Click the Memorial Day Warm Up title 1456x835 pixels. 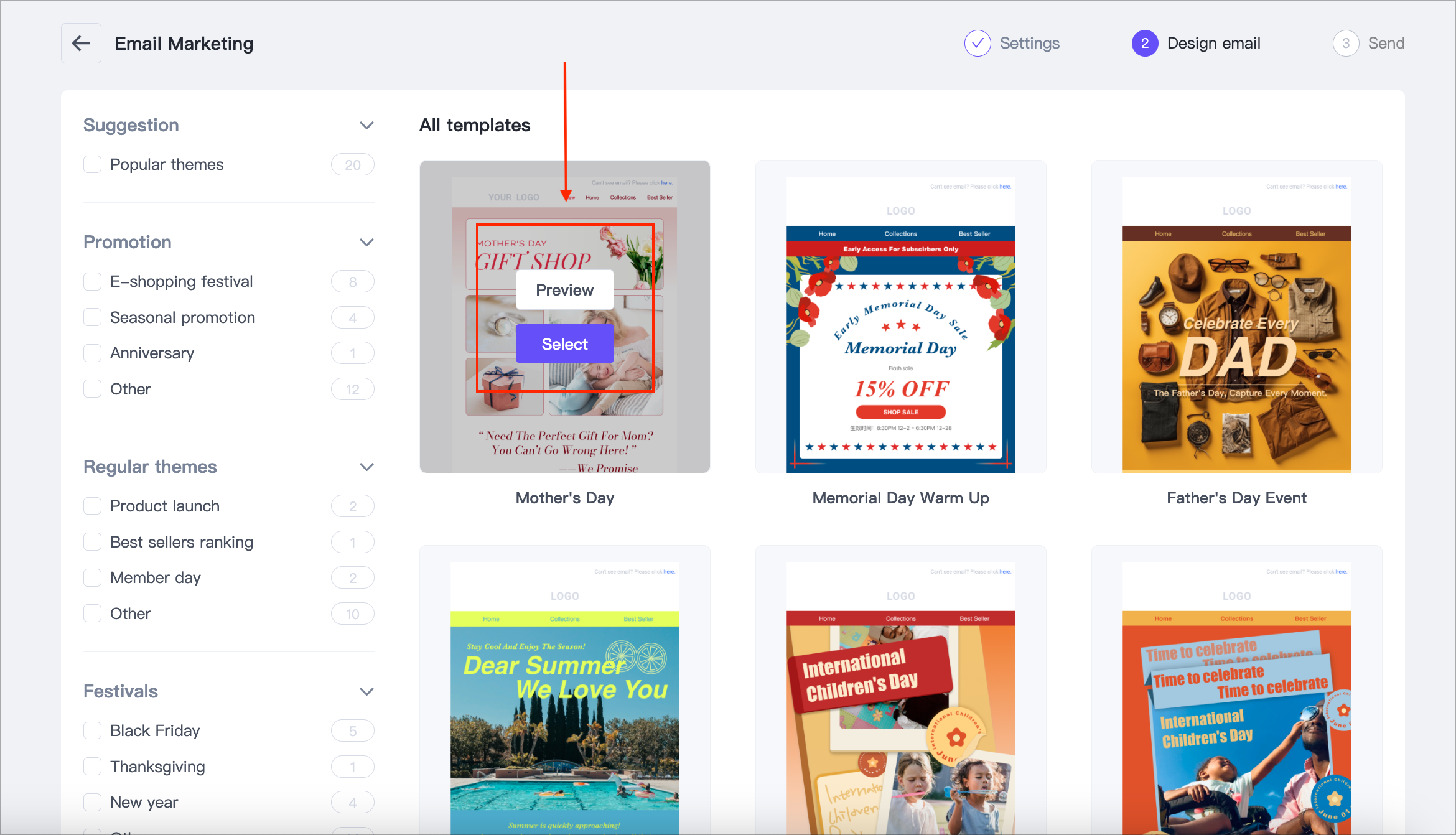click(900, 498)
